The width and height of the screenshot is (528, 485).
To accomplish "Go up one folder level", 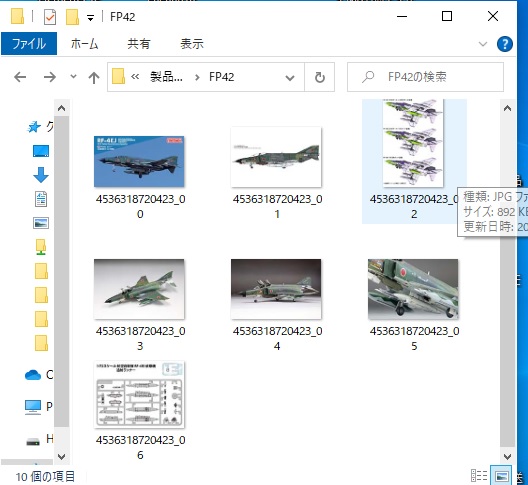I will pyautogui.click(x=94, y=77).
